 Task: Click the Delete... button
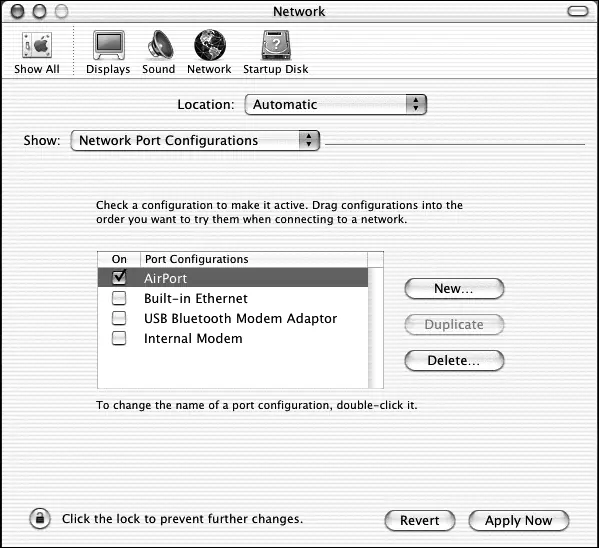454,360
